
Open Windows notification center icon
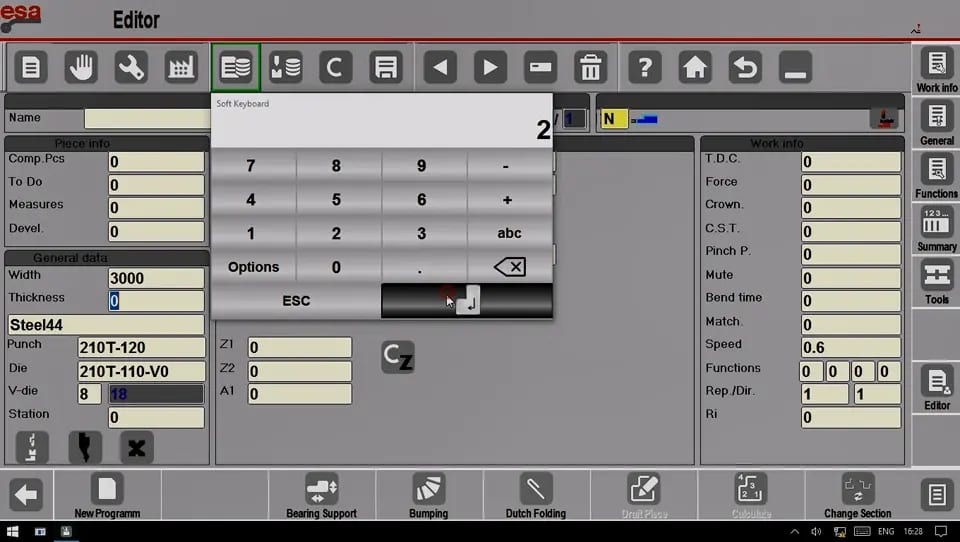[x=941, y=532]
